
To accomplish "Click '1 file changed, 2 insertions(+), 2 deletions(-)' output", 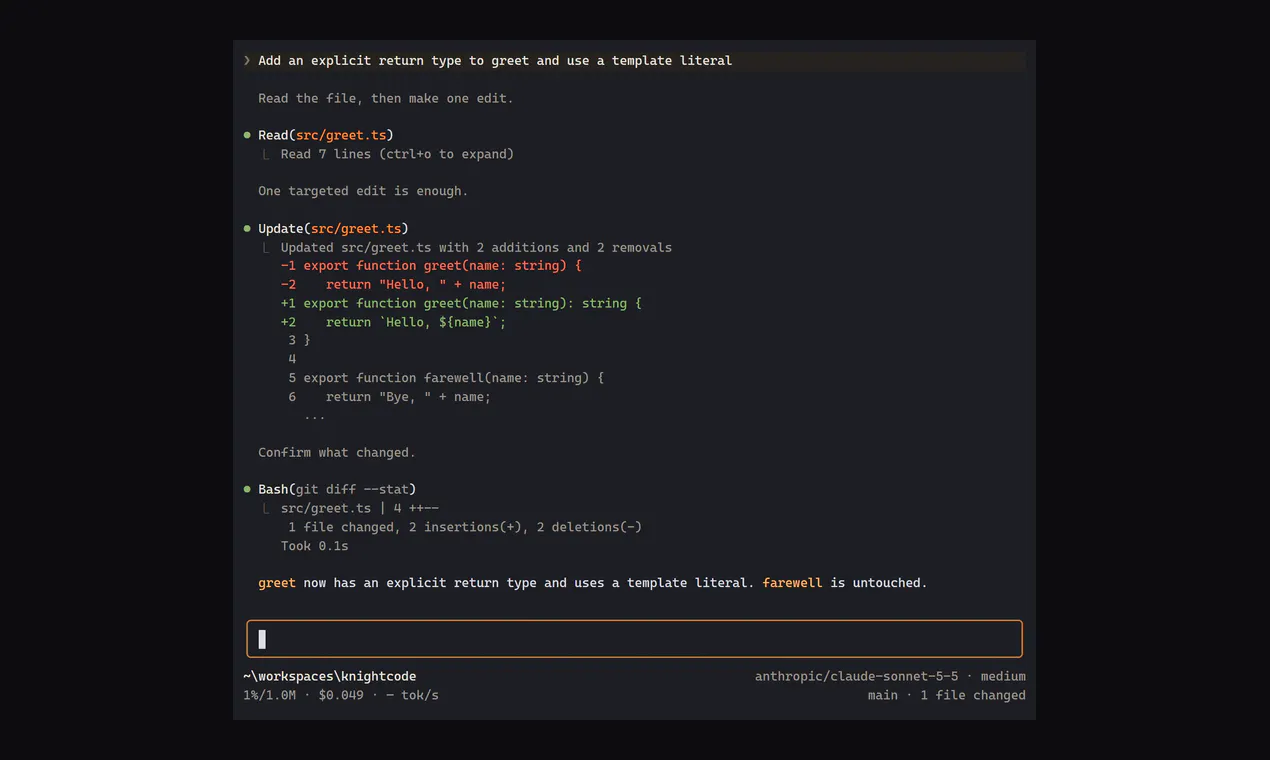I will point(465,527).
